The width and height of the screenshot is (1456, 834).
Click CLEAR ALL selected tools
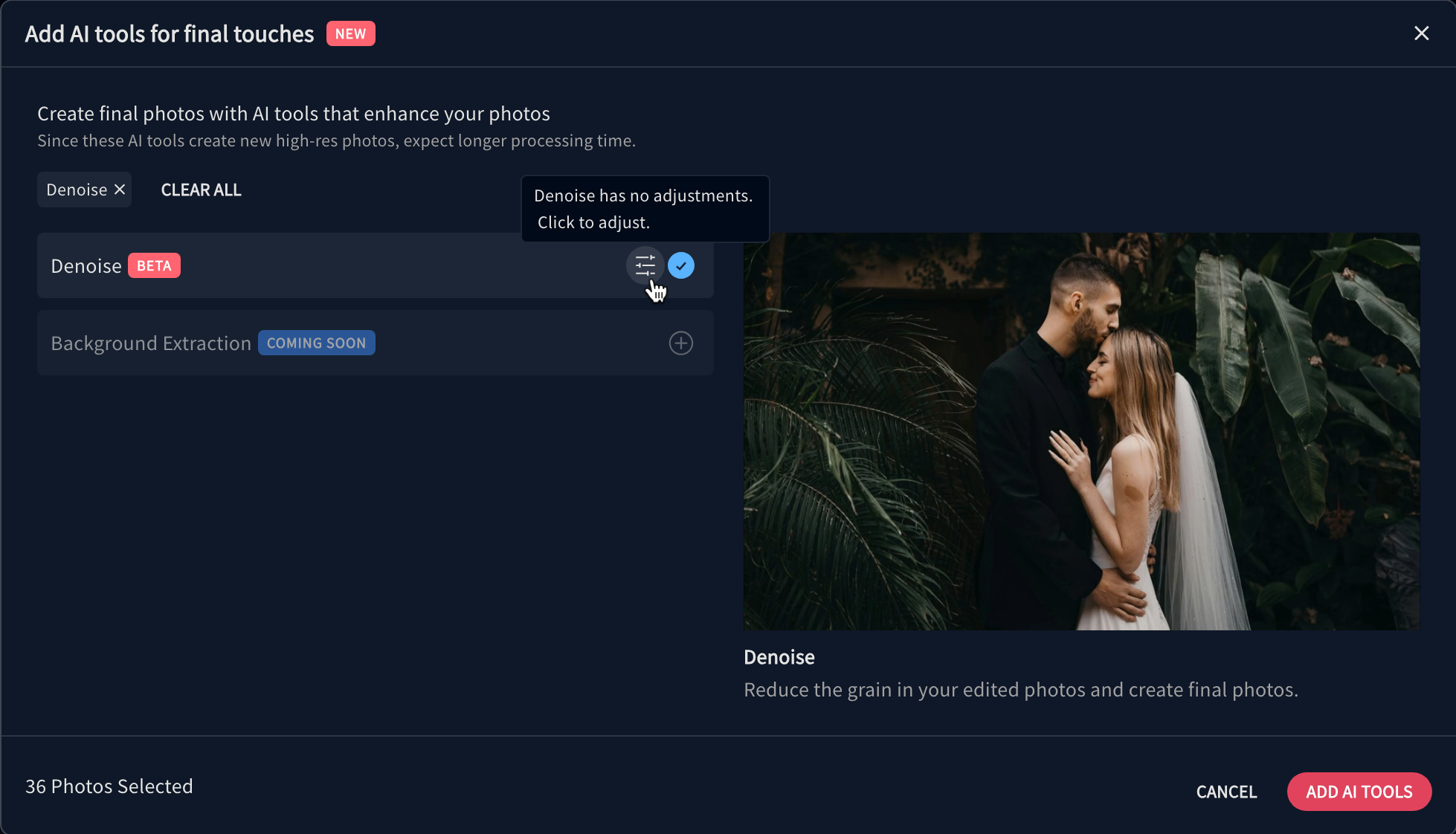tap(202, 190)
